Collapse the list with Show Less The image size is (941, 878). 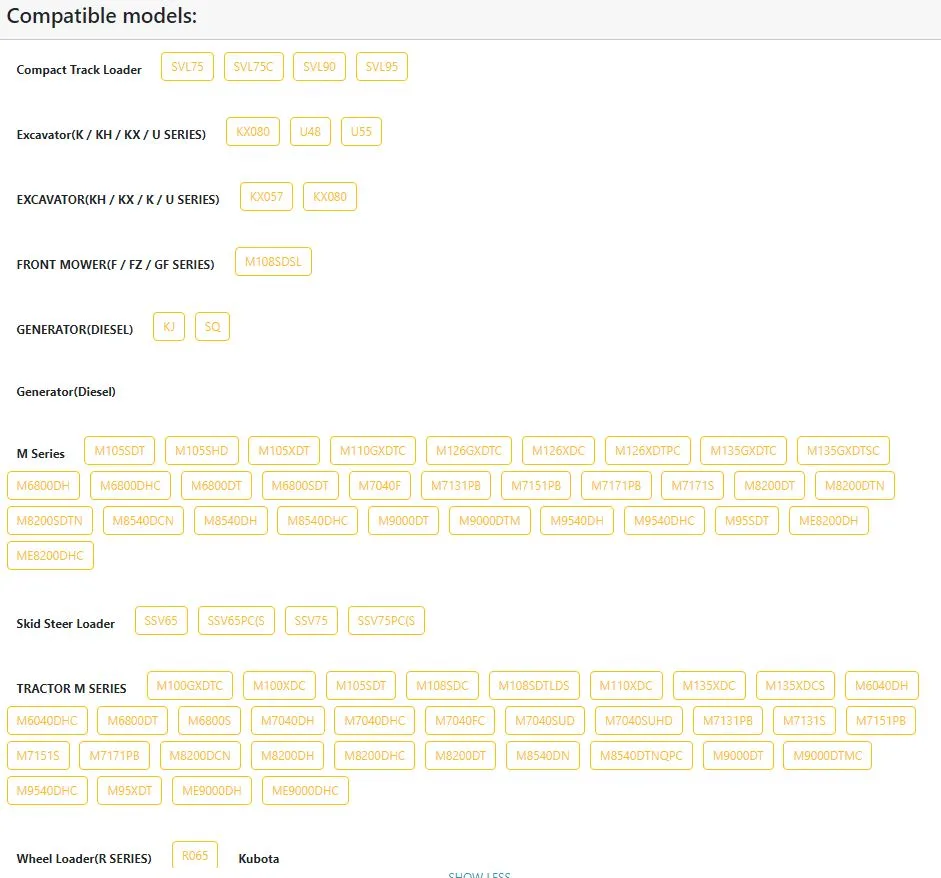[x=478, y=874]
